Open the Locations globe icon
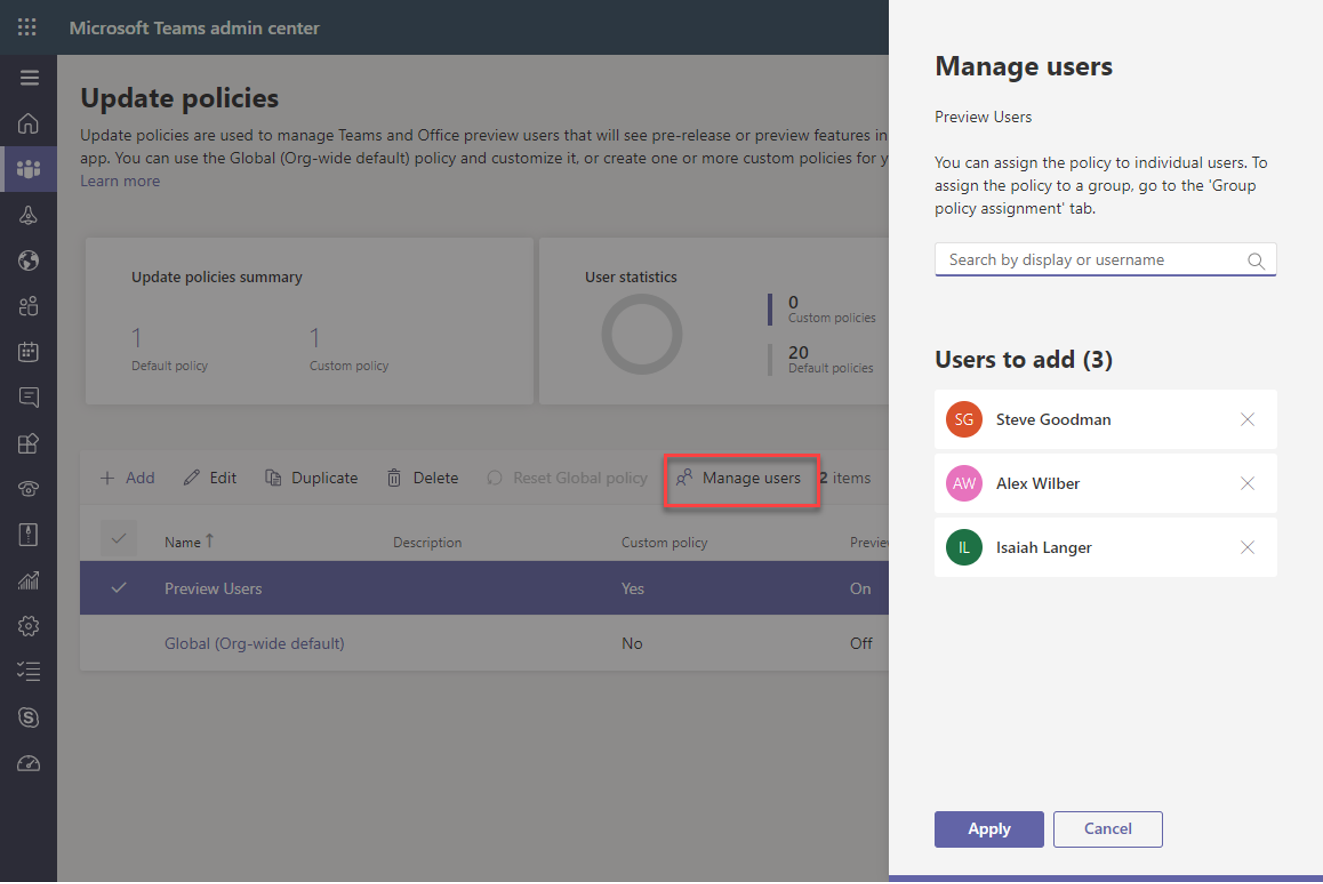Viewport: 1323px width, 884px height. click(x=29, y=261)
